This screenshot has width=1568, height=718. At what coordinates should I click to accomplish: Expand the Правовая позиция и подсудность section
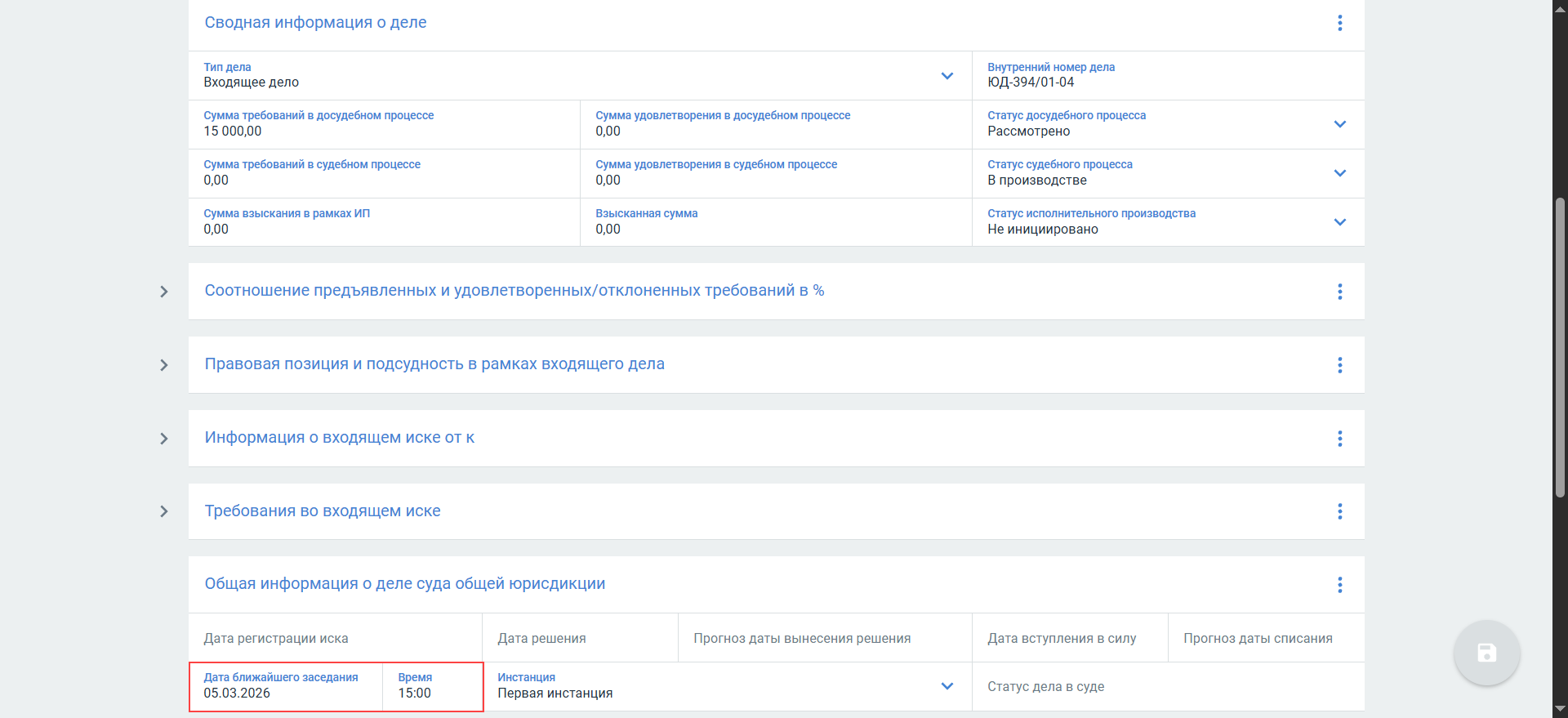pyautogui.click(x=164, y=365)
